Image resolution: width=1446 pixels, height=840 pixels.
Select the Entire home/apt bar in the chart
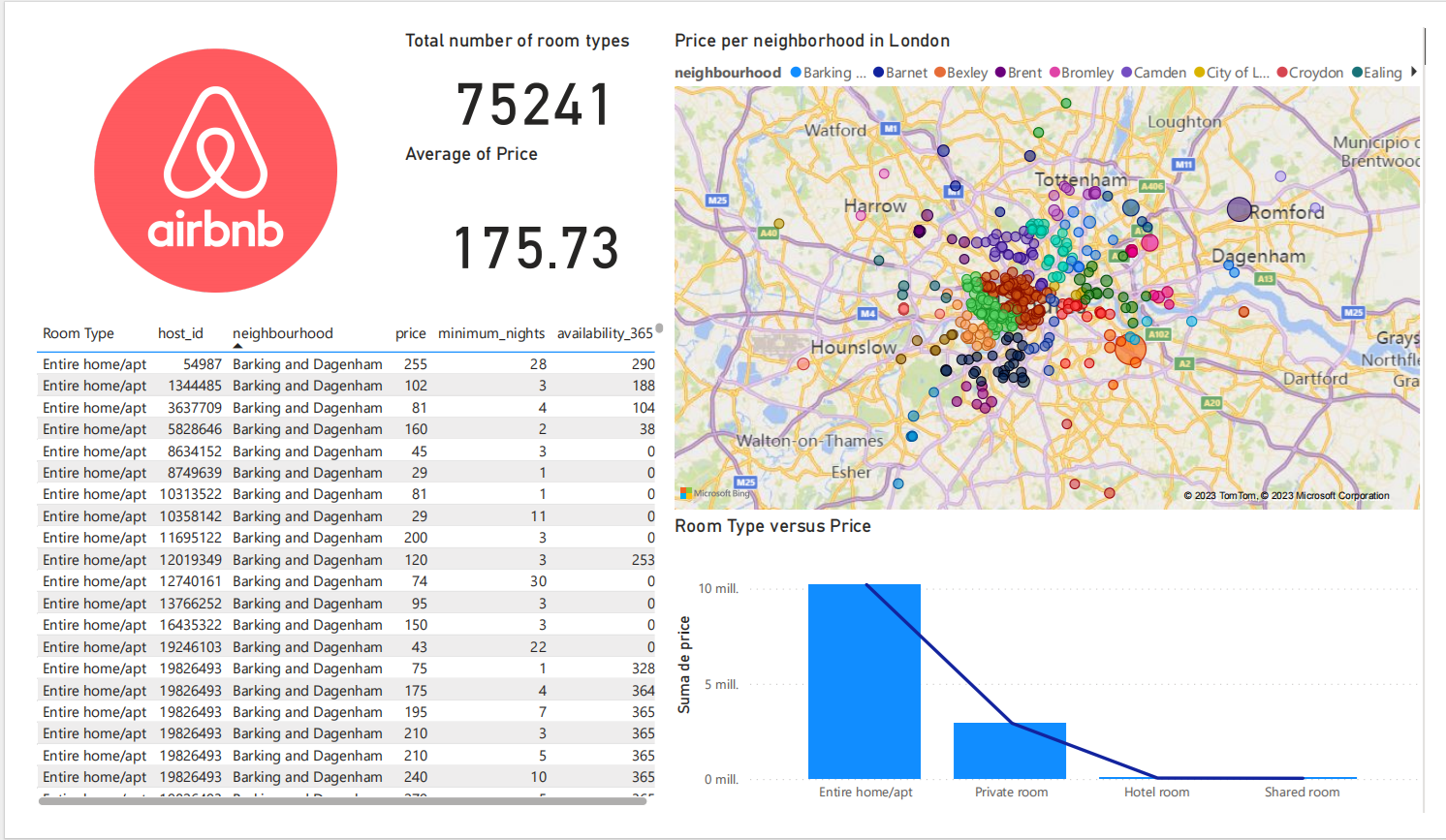(864, 681)
